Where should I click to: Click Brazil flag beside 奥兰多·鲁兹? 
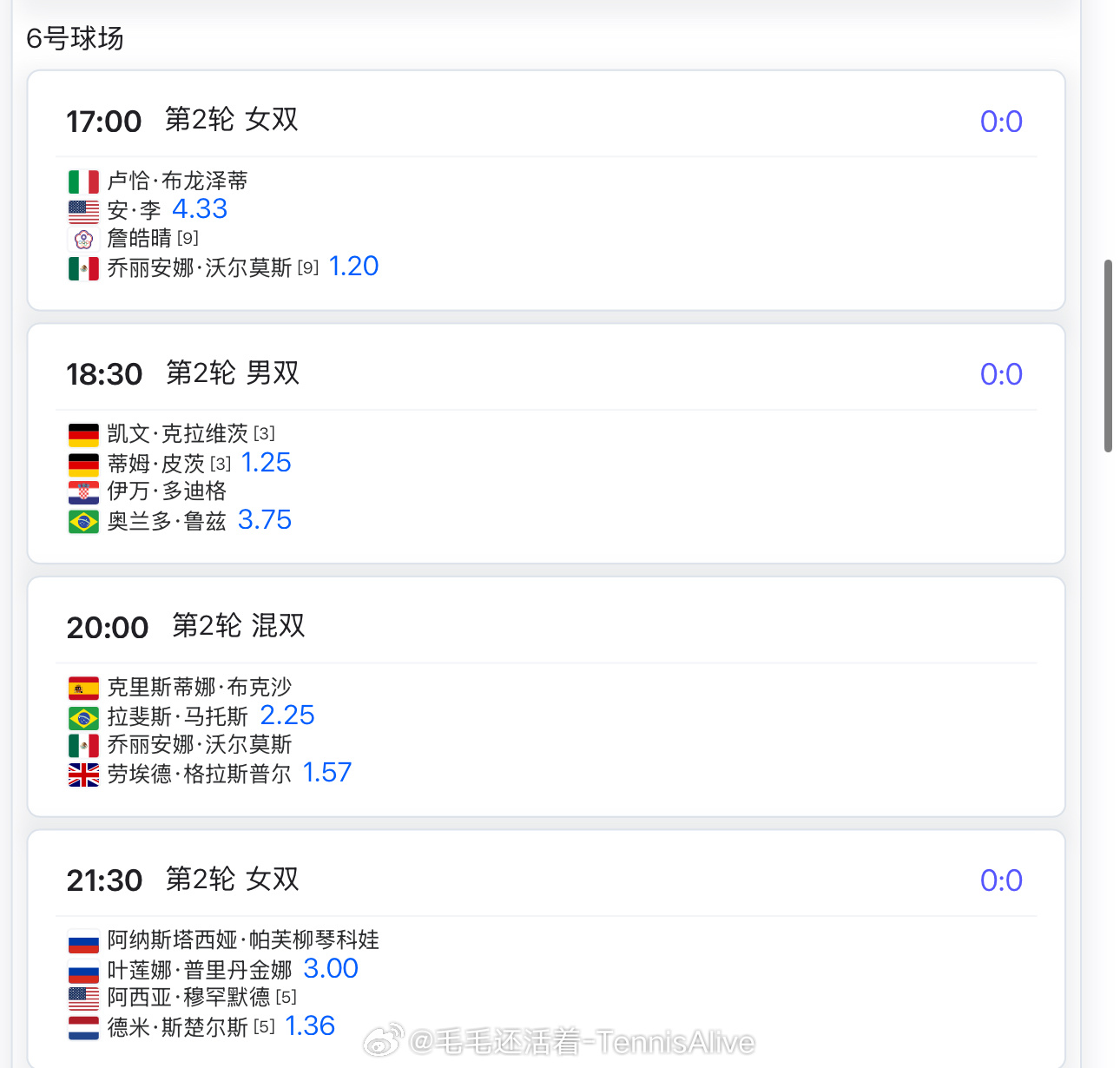pos(83,522)
